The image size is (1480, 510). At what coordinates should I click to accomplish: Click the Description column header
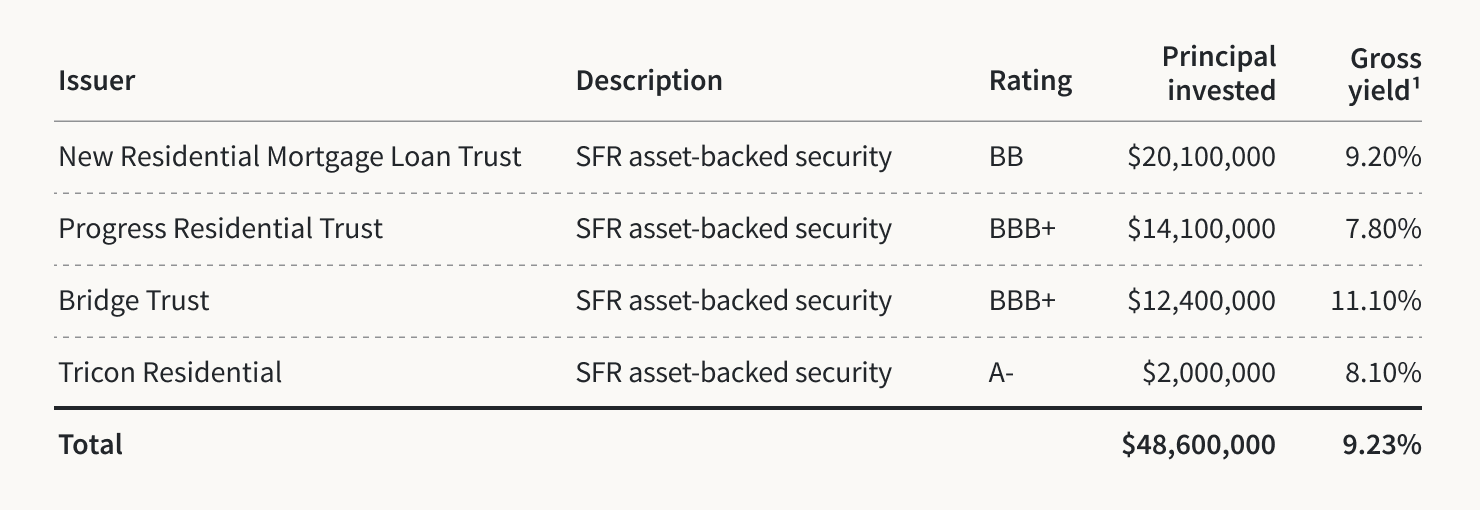coord(649,81)
